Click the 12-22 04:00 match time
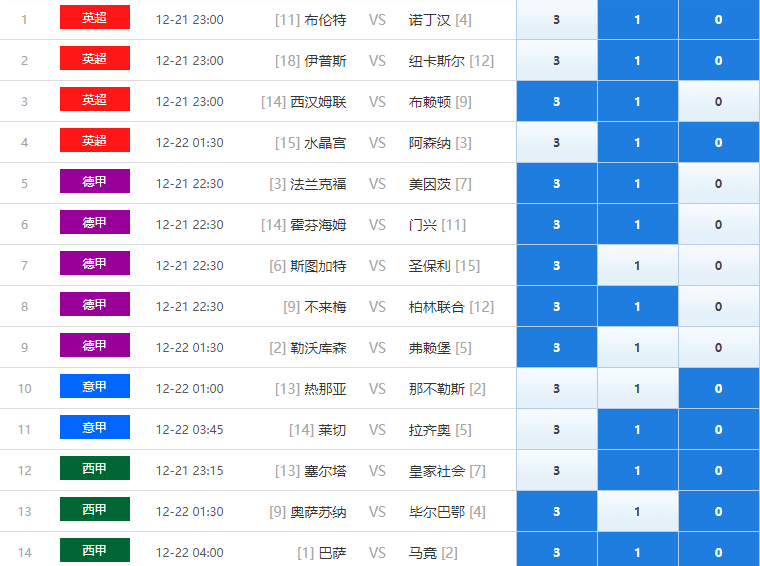This screenshot has width=760, height=566. click(190, 552)
